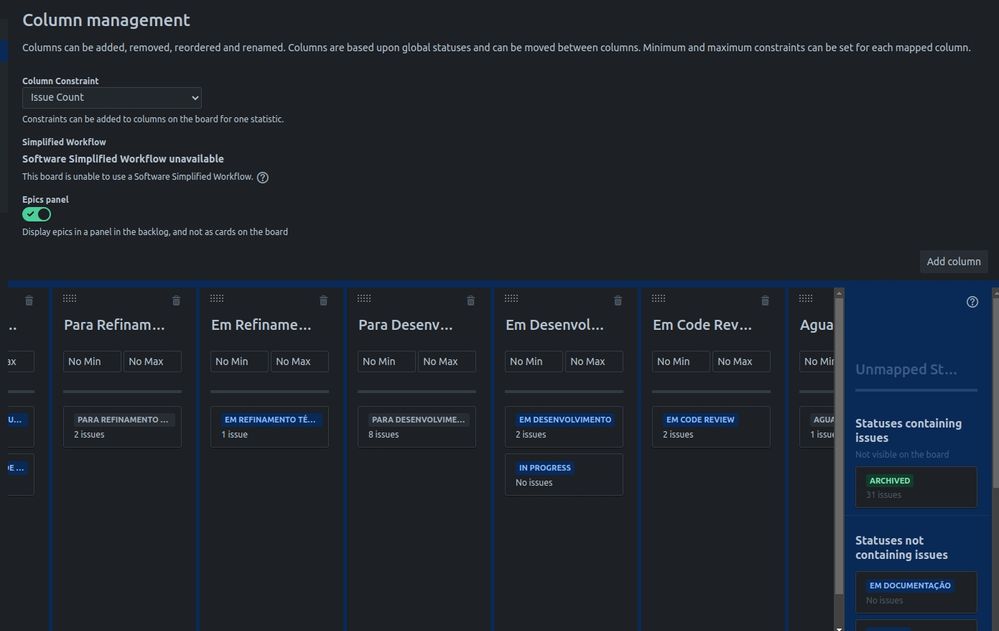Click 'Software Simplified Workflow unavailable' text
The image size is (999, 631).
[x=123, y=159]
